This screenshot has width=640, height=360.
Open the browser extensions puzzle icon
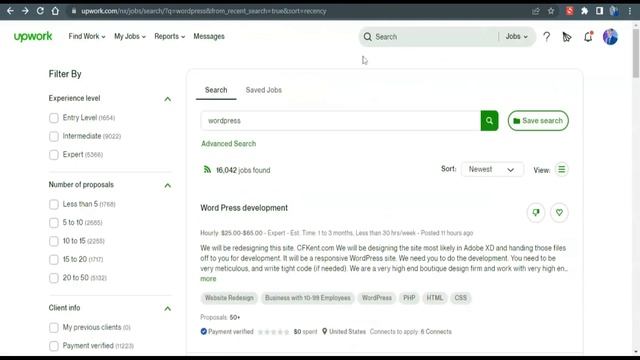[x=584, y=11]
